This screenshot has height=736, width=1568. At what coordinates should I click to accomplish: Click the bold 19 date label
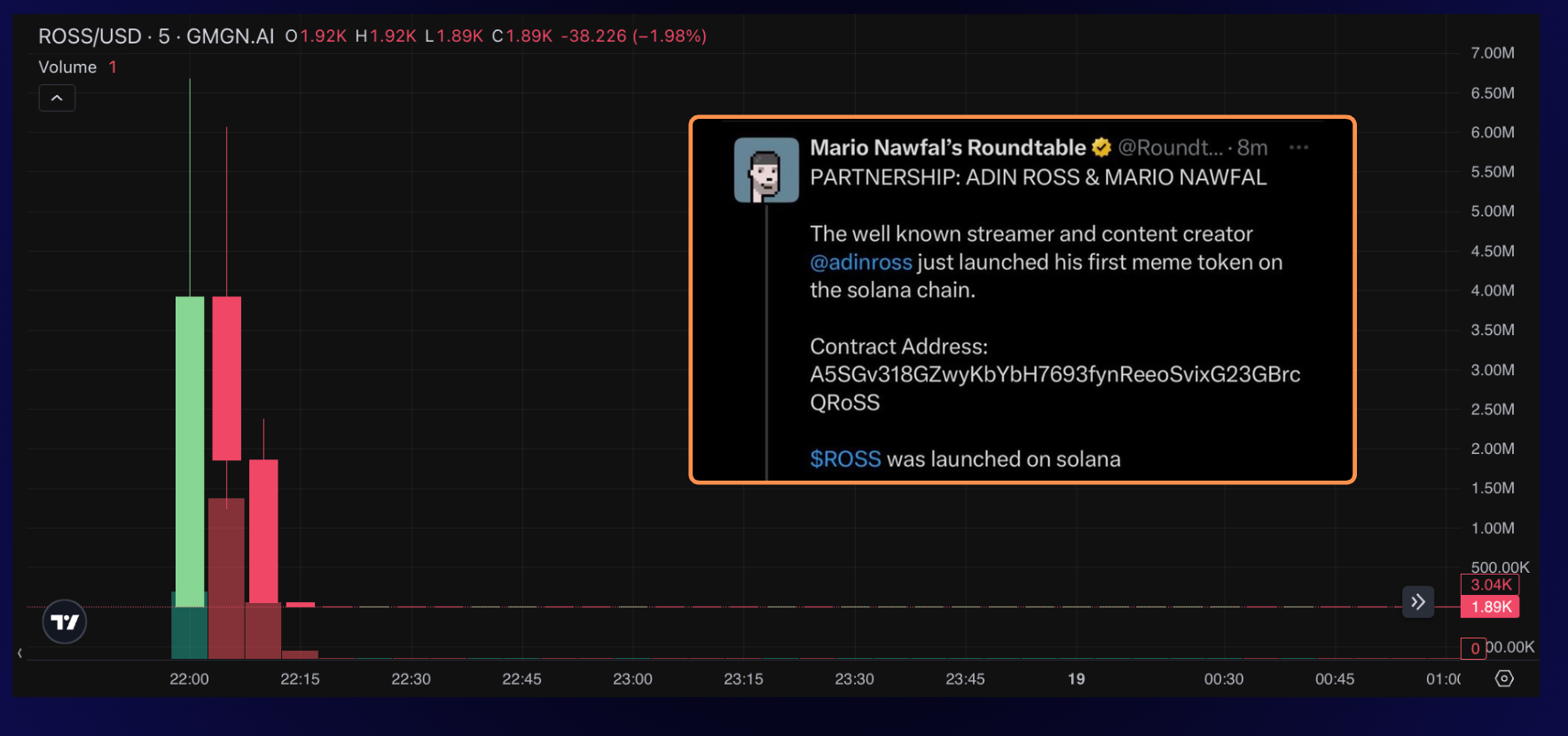pyautogui.click(x=1076, y=679)
